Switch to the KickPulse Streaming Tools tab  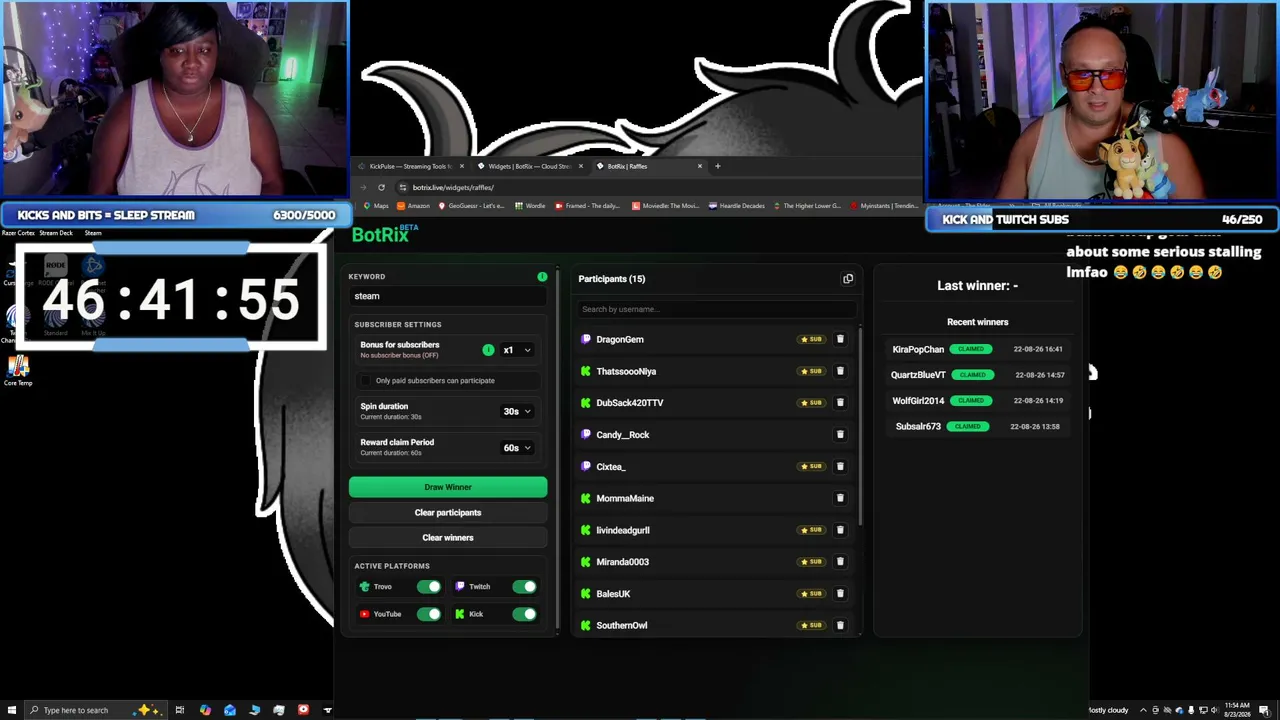coord(410,166)
